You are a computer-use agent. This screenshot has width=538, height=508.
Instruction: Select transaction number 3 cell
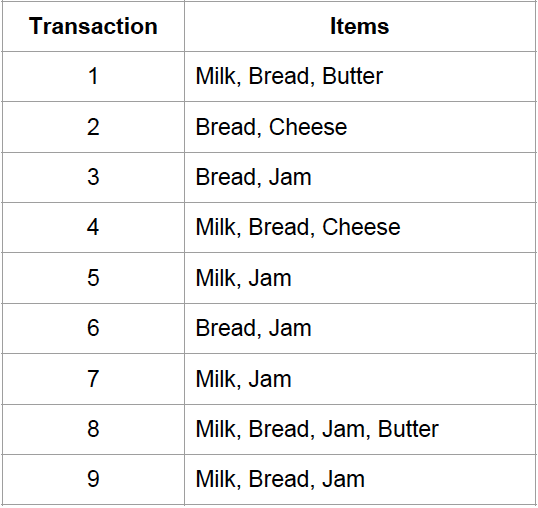point(93,177)
